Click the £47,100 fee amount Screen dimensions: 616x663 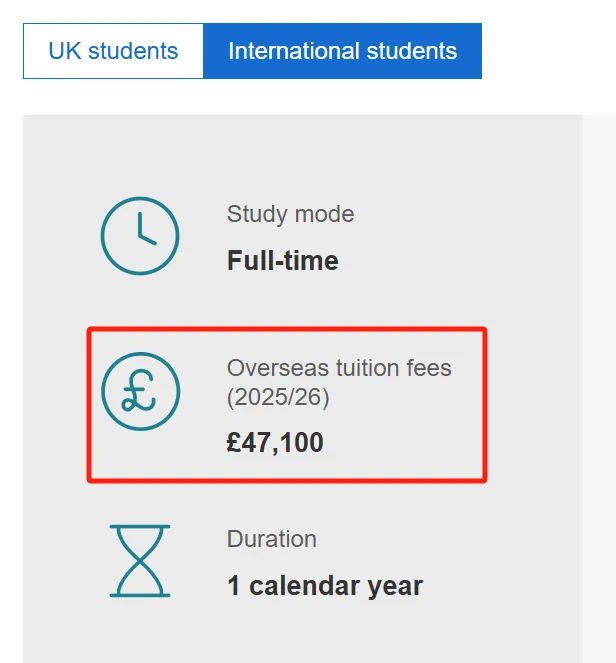pos(275,442)
